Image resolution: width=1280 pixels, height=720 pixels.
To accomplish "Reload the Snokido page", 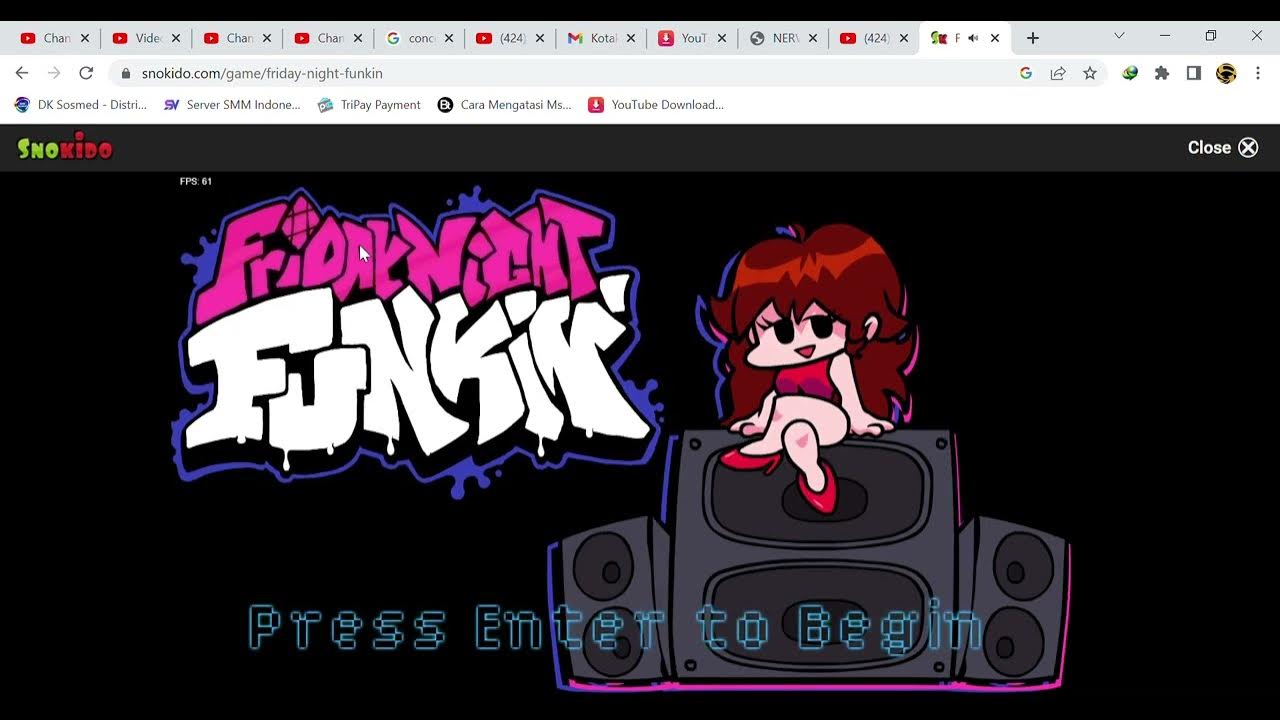I will 86,73.
